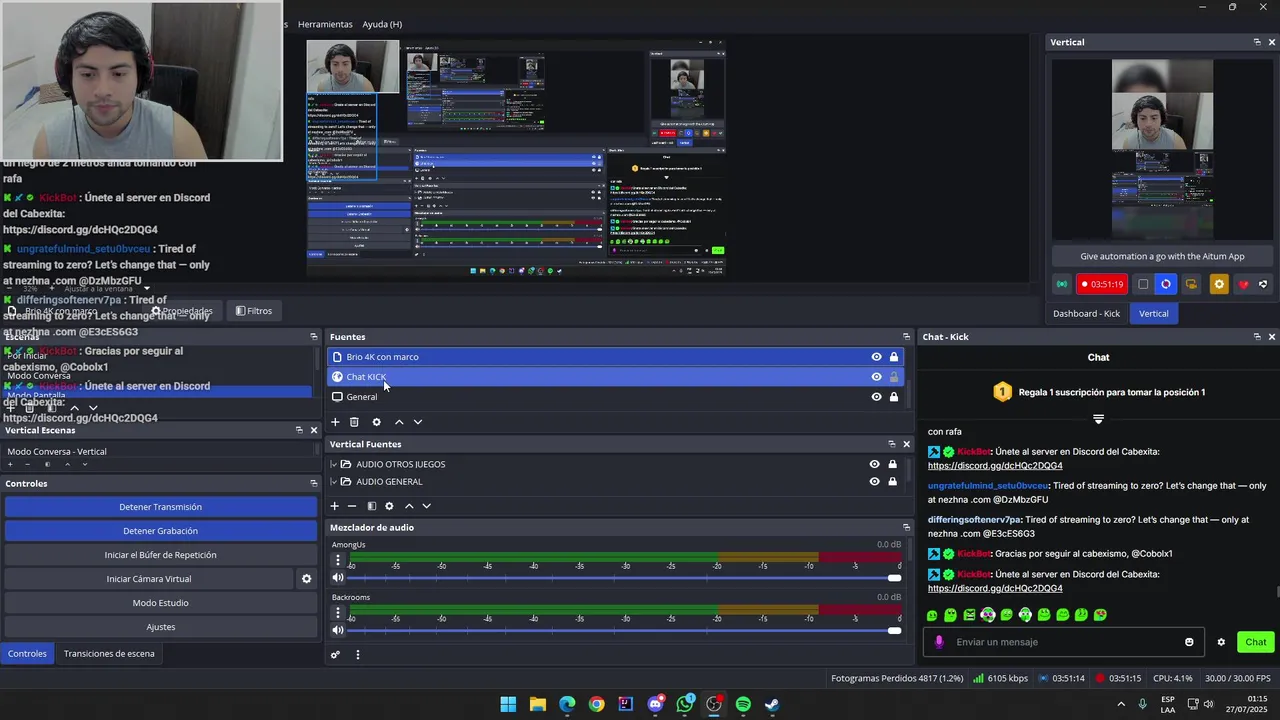Toggle visibility of Brio 4K con marco
The image size is (1280, 720).
tap(876, 357)
